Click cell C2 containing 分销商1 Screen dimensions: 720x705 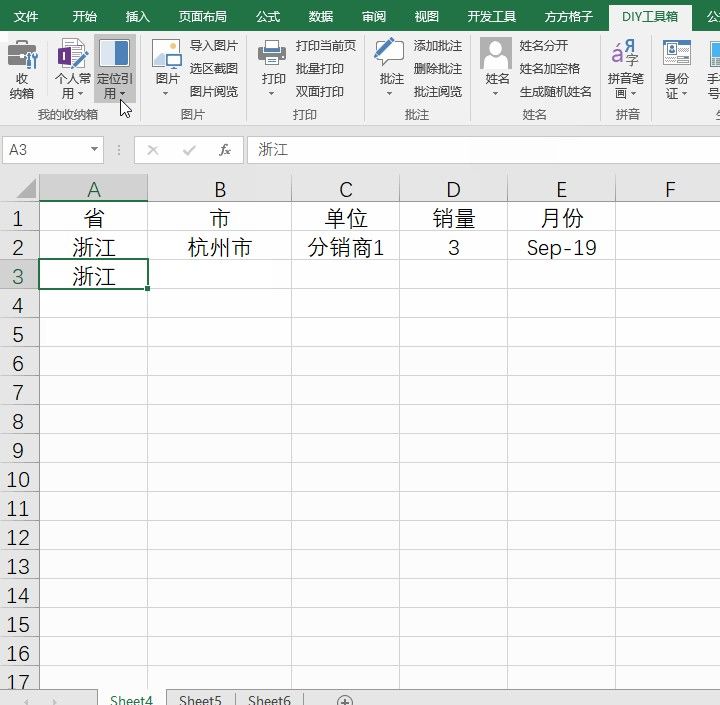[x=345, y=247]
